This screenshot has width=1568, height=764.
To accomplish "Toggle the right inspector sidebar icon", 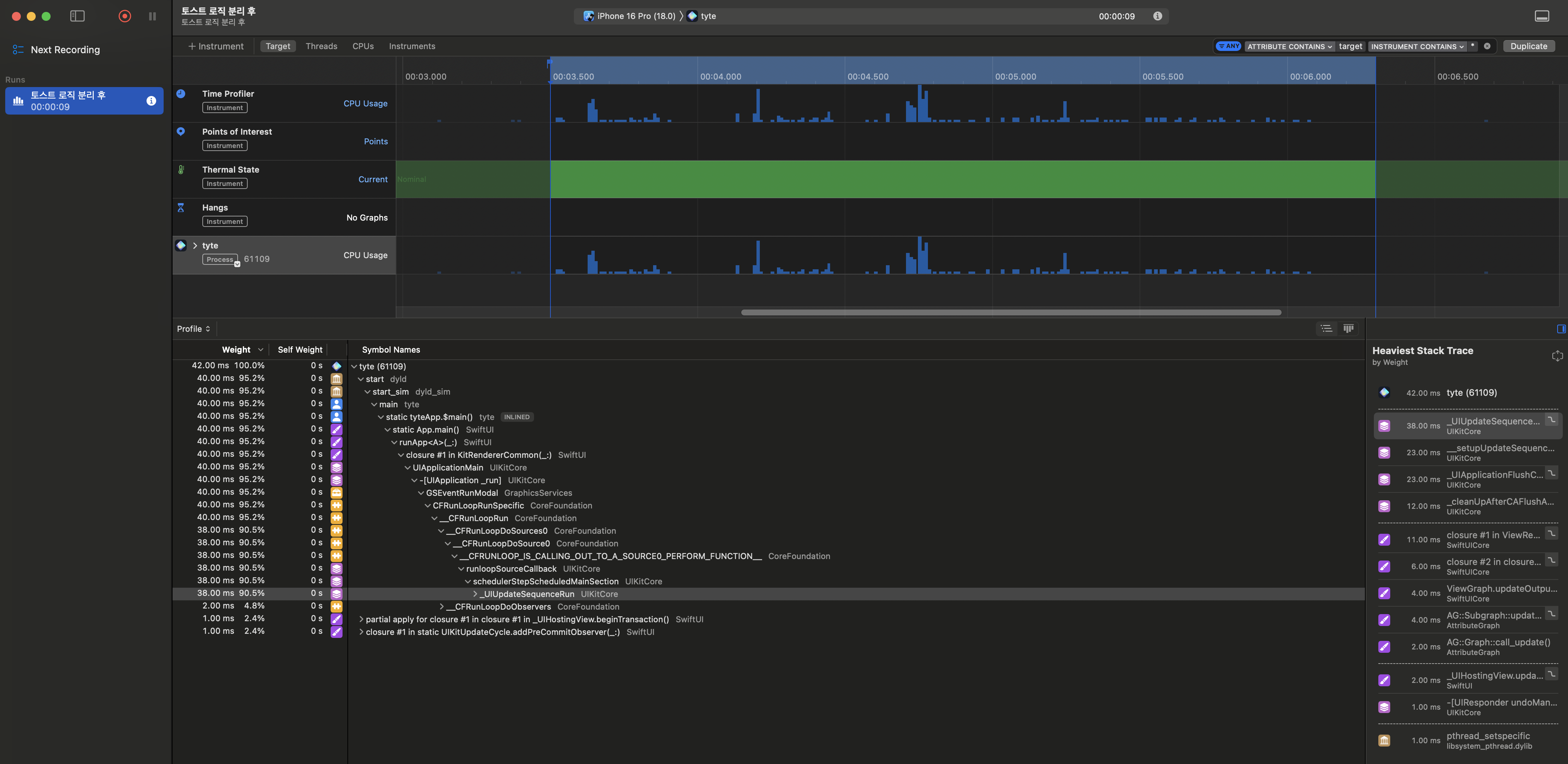I will pos(1561,329).
